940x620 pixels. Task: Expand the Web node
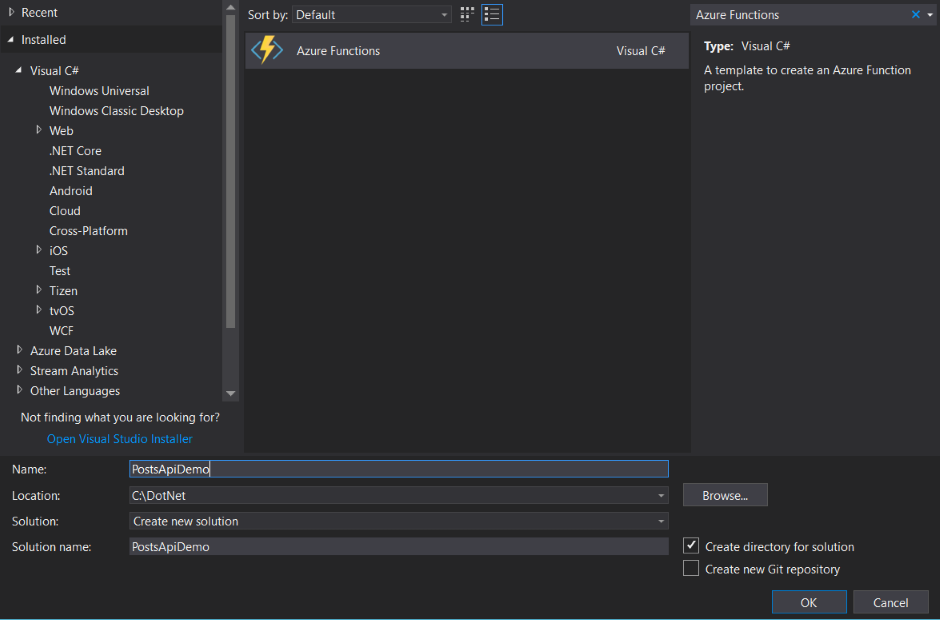click(39, 130)
